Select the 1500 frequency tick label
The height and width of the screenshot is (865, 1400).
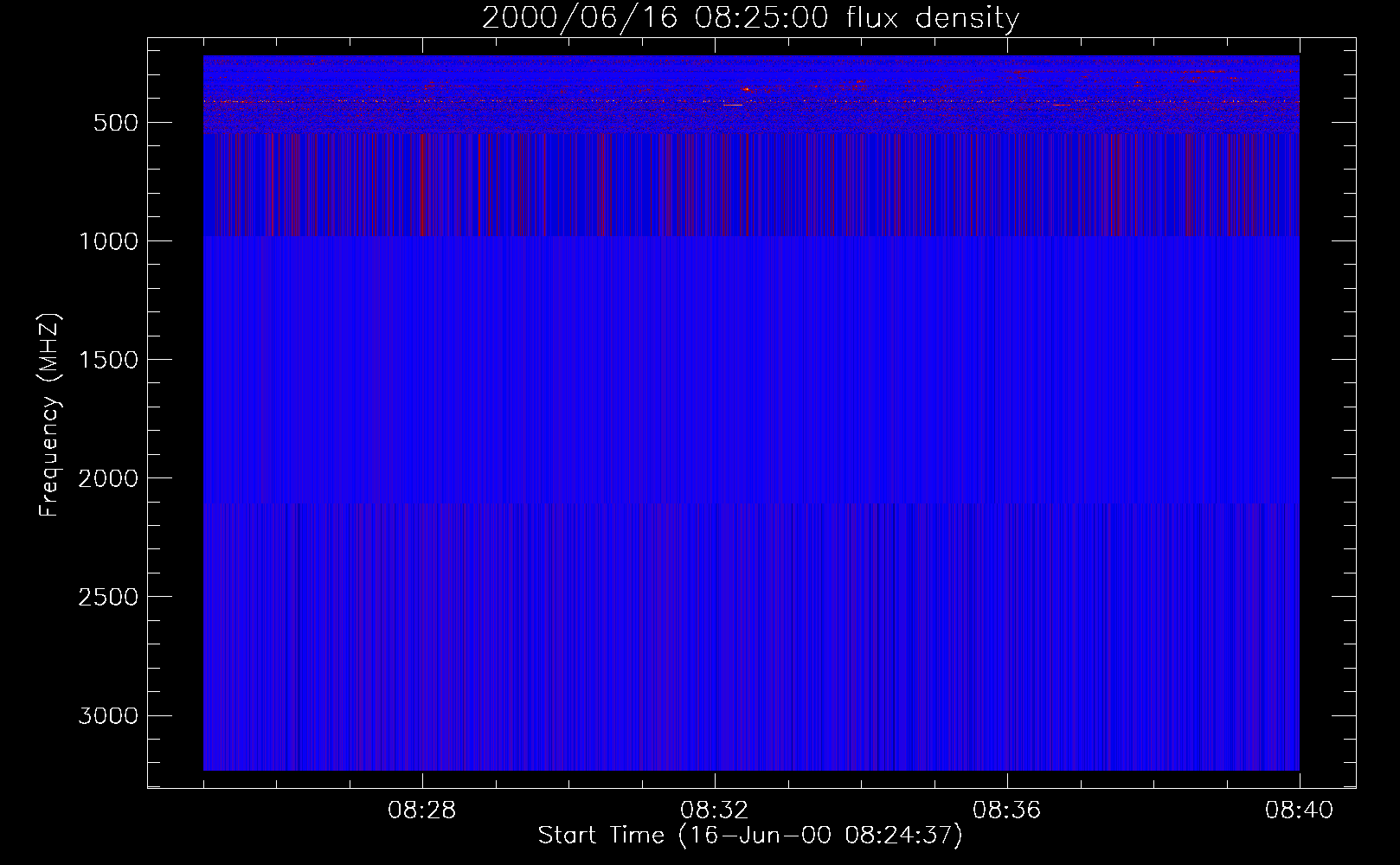click(x=108, y=360)
